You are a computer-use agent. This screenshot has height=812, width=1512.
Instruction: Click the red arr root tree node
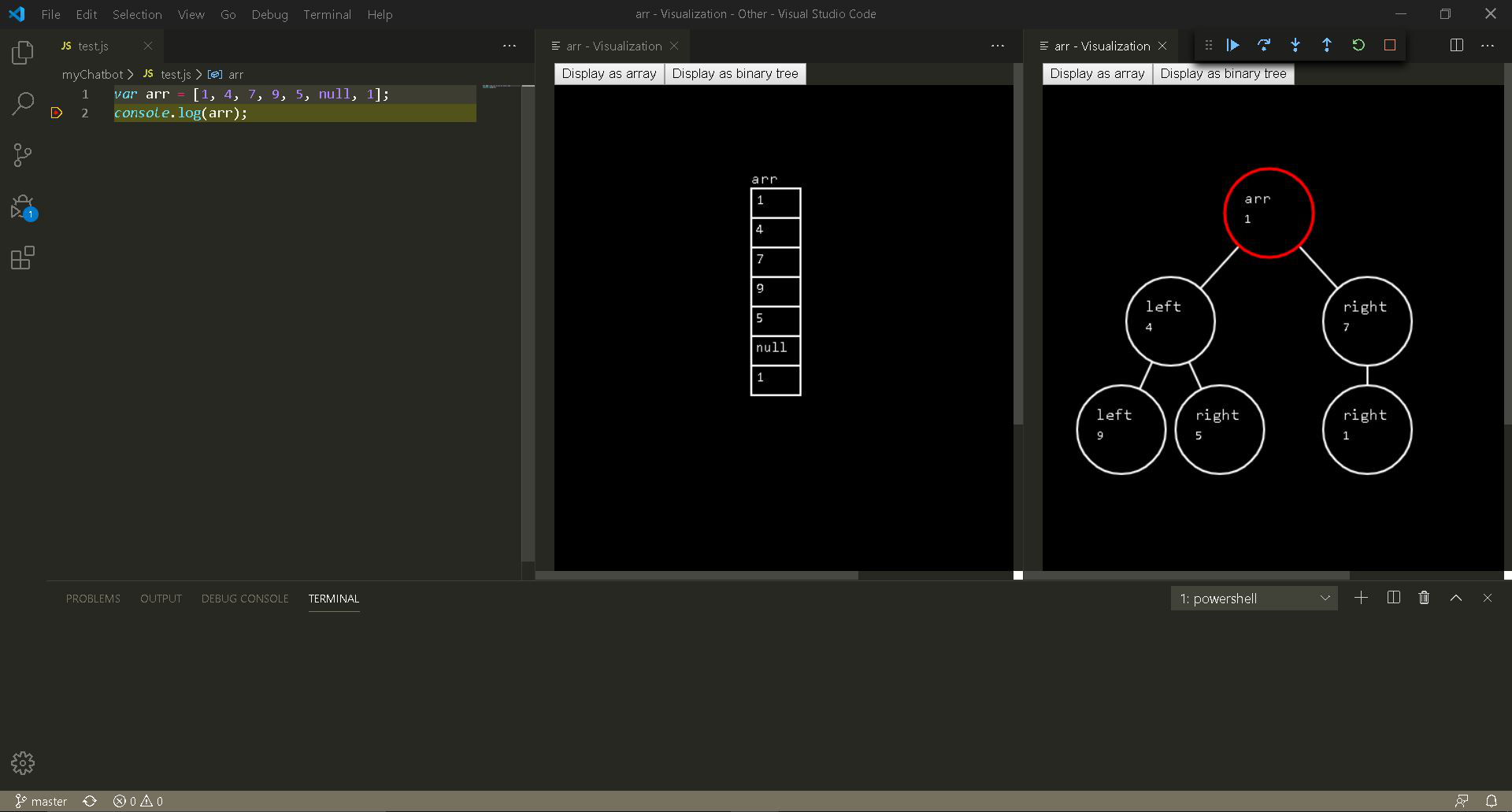tap(1269, 213)
